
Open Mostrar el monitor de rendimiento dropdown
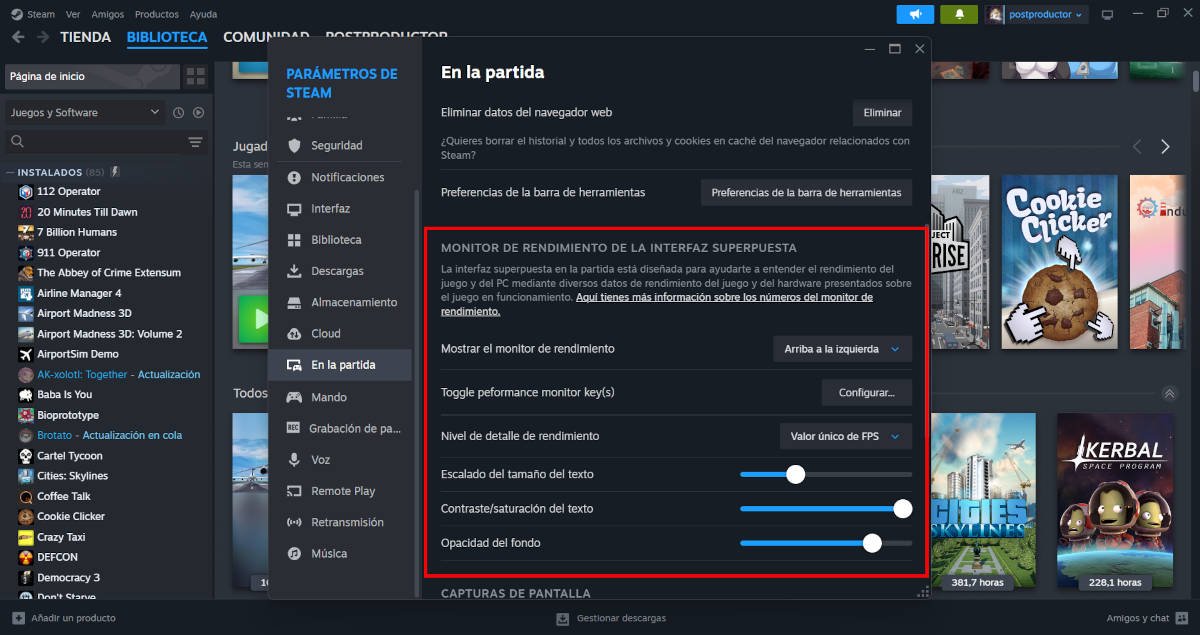click(x=842, y=349)
